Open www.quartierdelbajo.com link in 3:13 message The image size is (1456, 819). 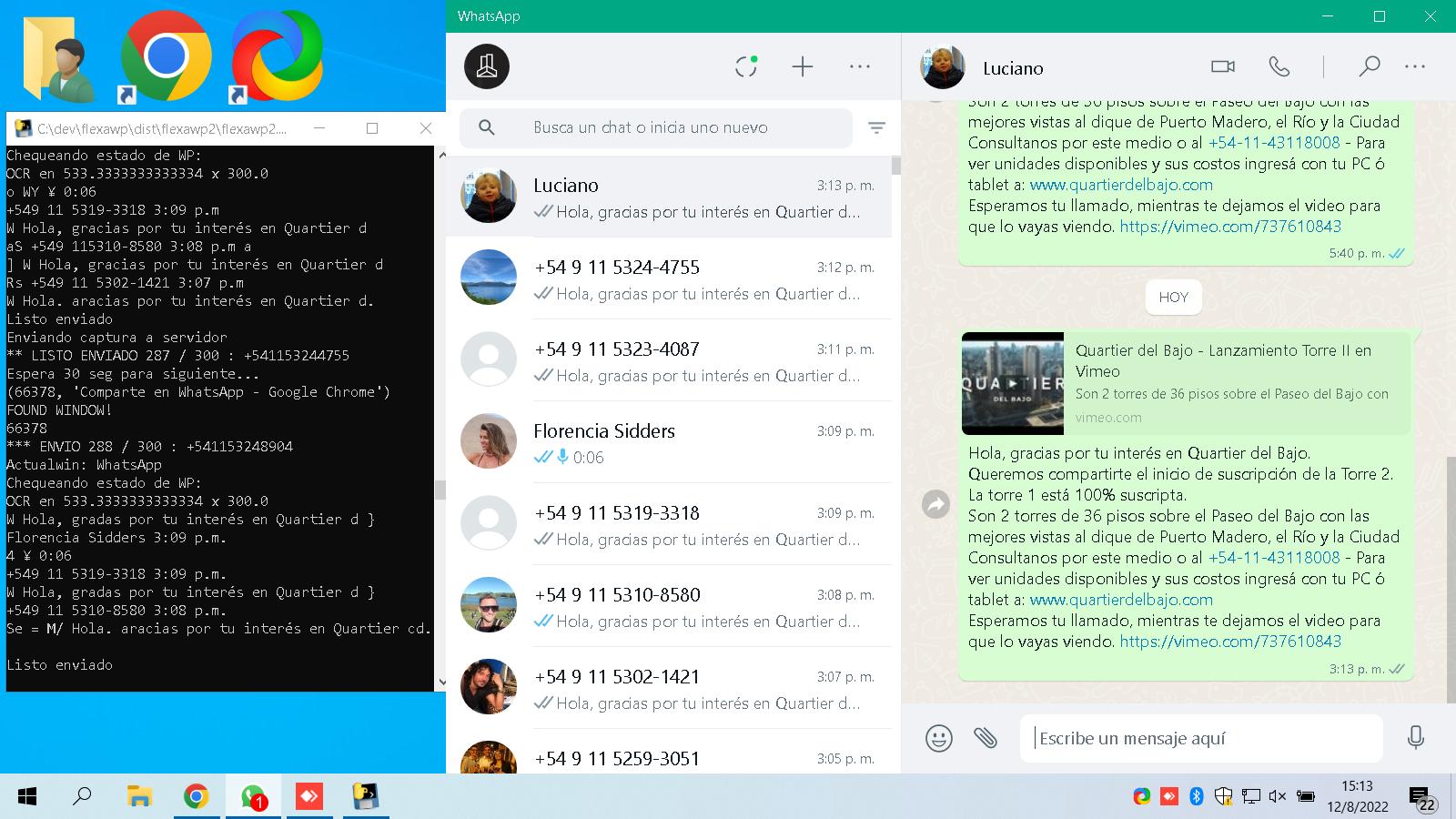click(x=1121, y=600)
